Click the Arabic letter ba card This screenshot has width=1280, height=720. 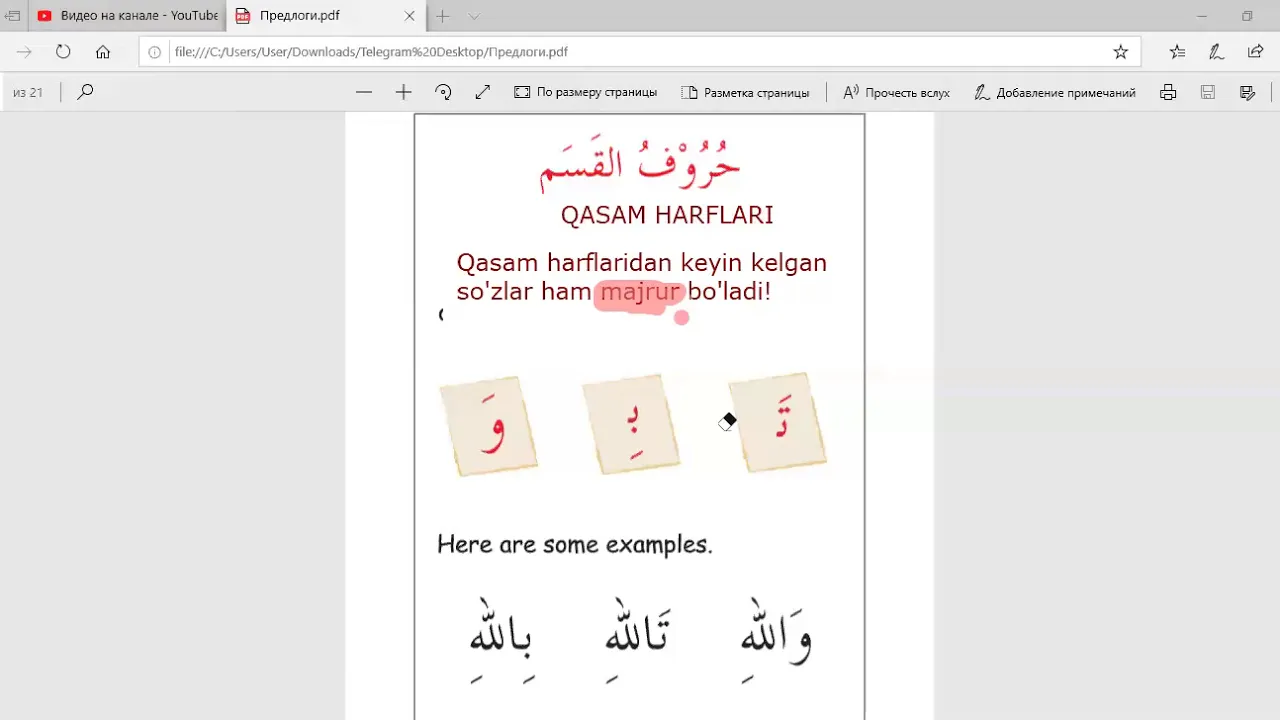631,424
